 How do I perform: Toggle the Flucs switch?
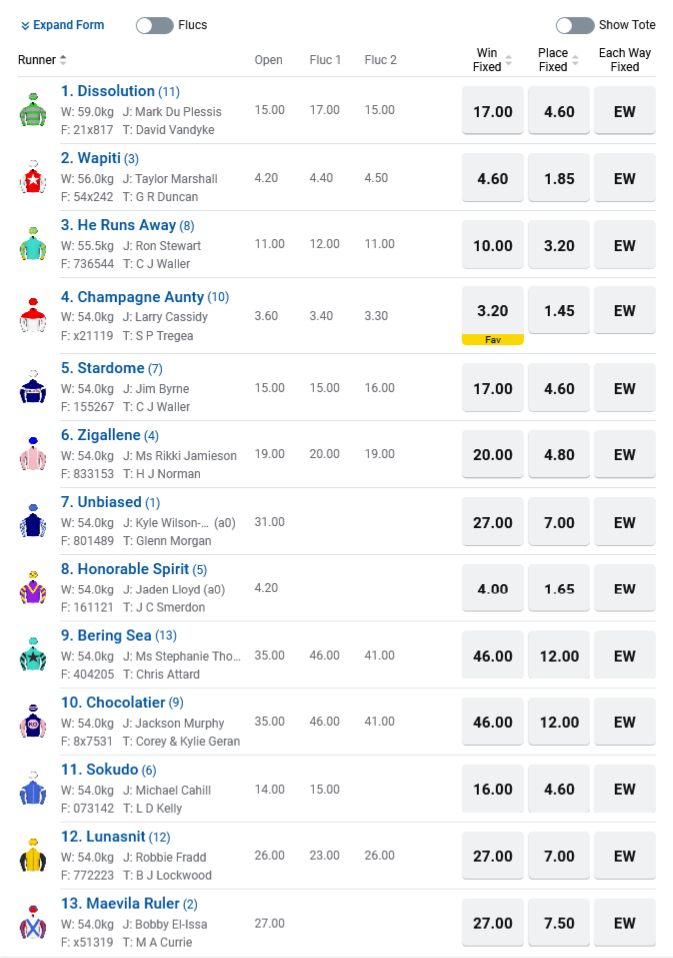155,25
